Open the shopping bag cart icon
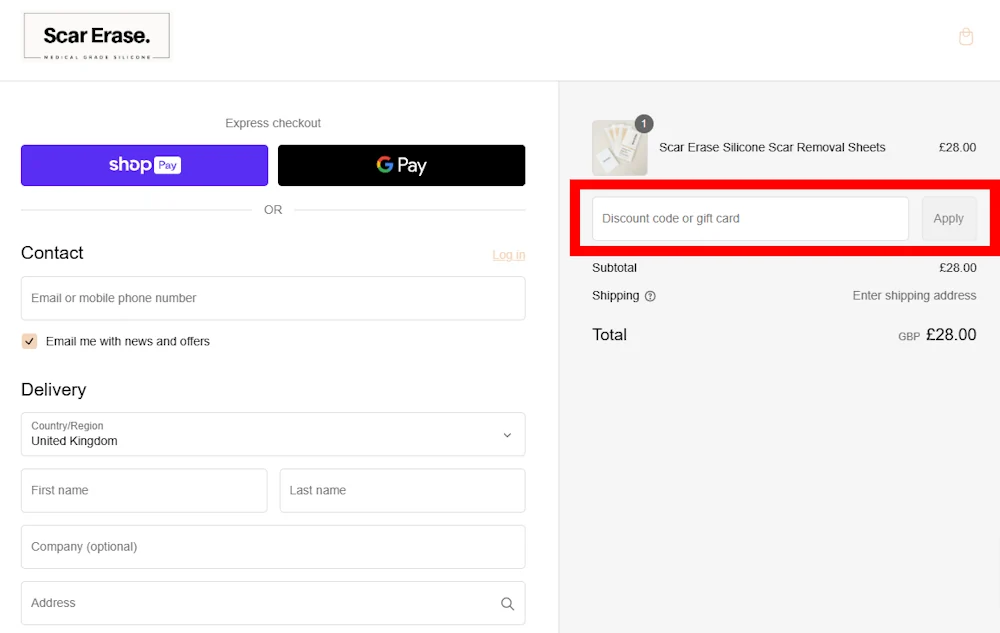Viewport: 1000px width, 633px height. [966, 37]
